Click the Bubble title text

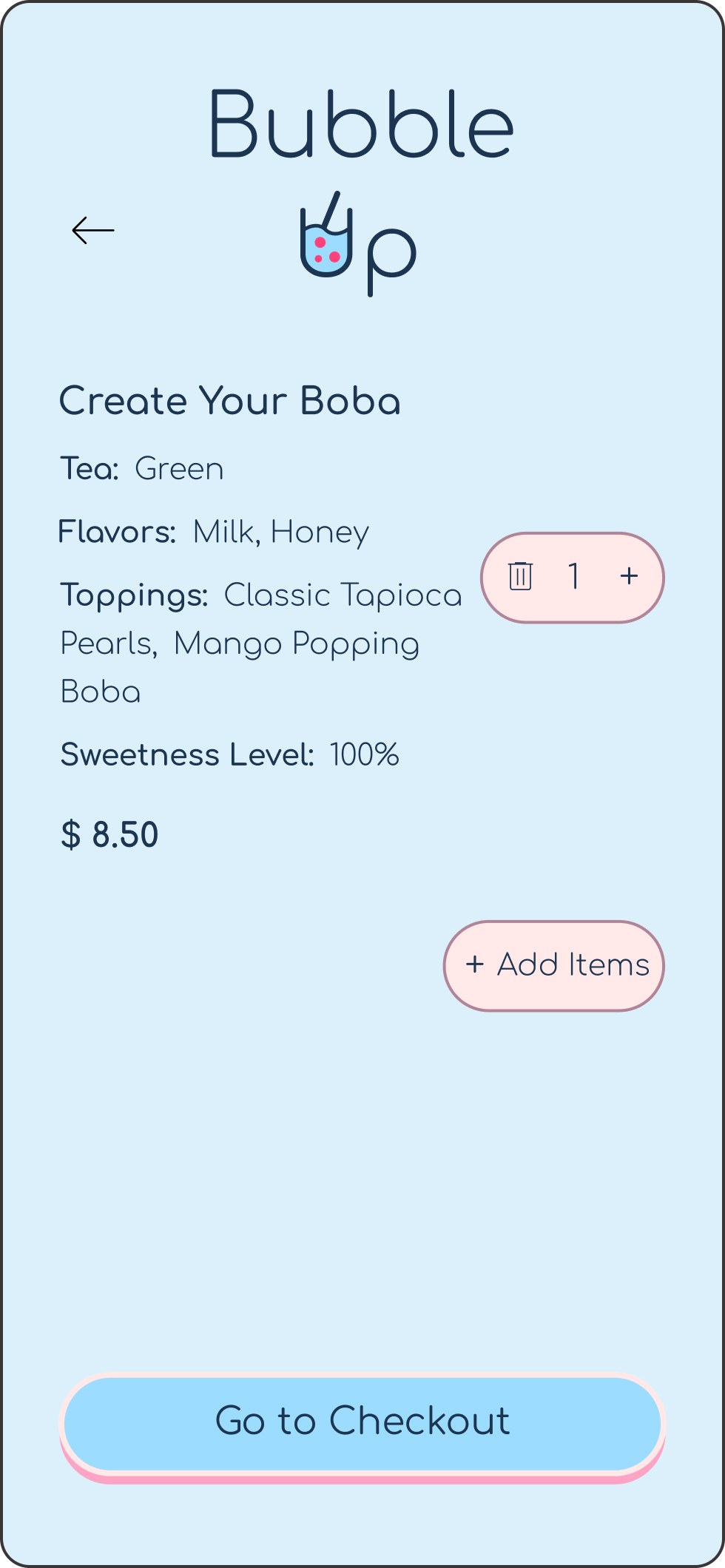362,124
